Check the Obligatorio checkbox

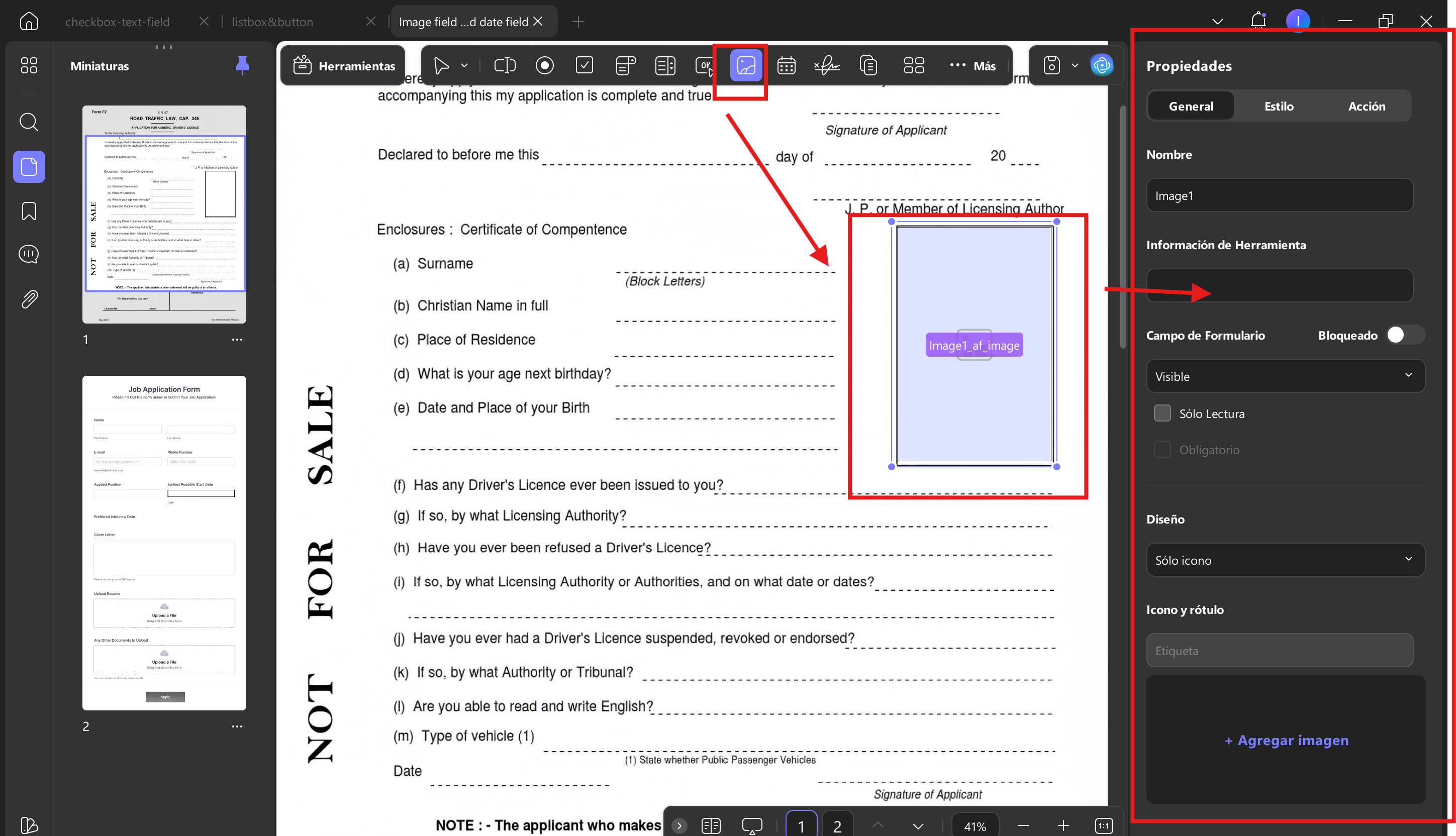1162,449
